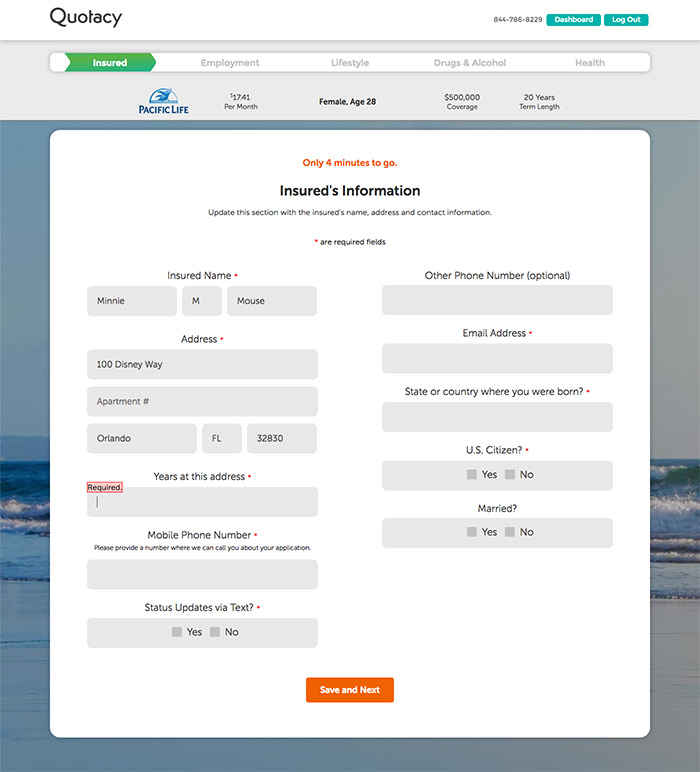Click the Other Phone Number field
This screenshot has width=700, height=772.
tap(497, 300)
